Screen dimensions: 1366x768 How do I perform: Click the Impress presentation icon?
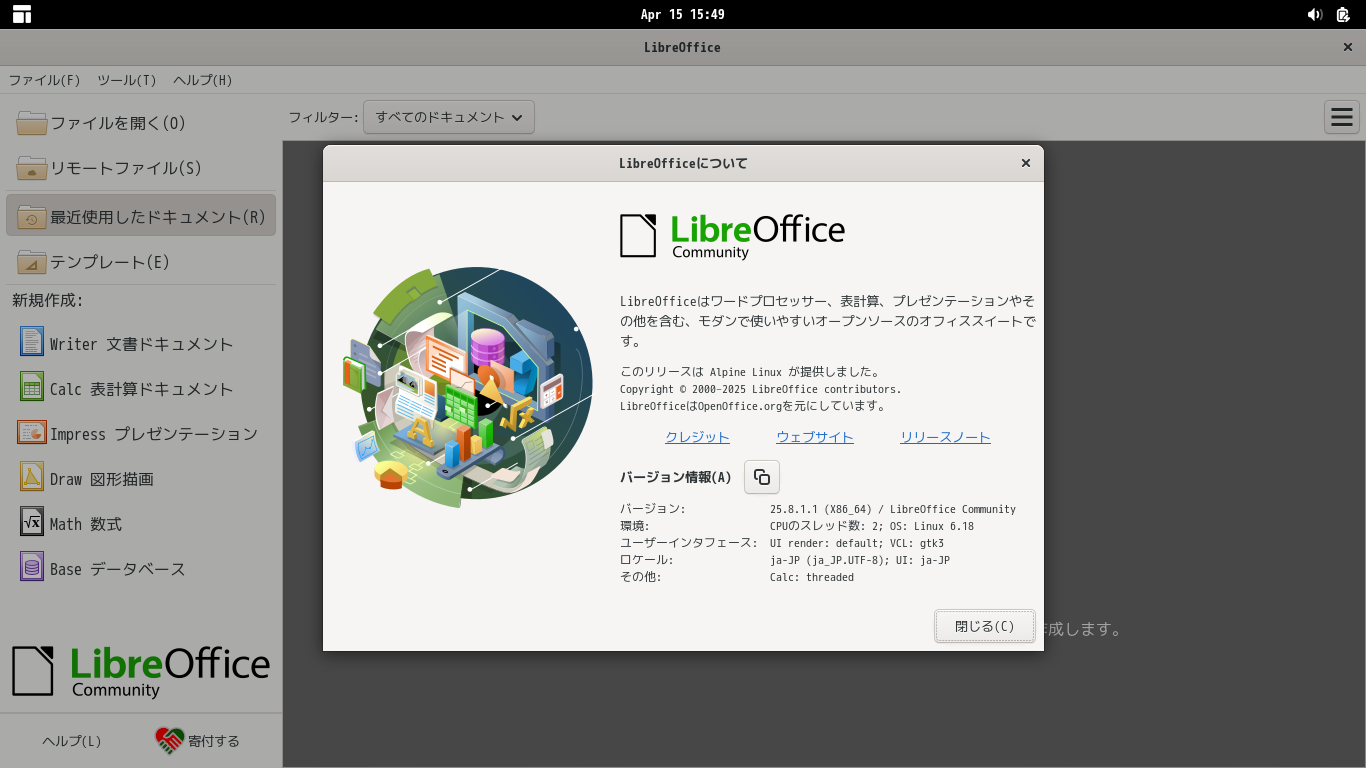[x=32, y=432]
